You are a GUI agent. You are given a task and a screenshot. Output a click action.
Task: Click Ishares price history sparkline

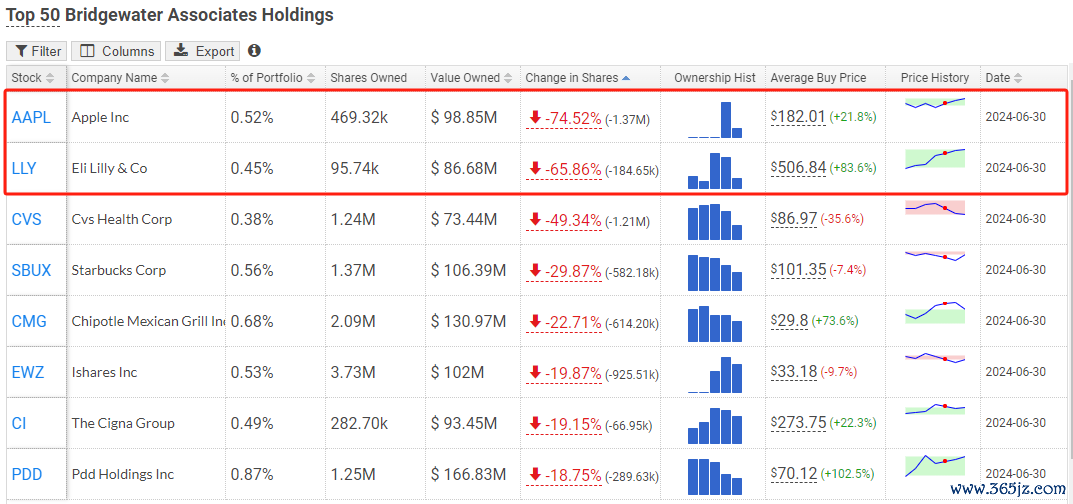tap(935, 358)
